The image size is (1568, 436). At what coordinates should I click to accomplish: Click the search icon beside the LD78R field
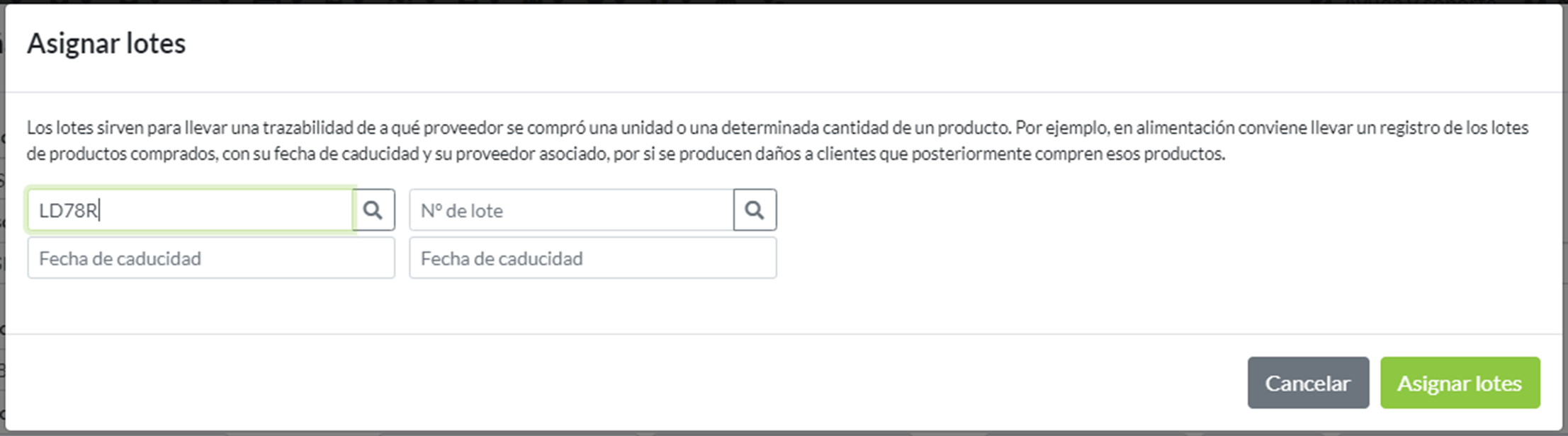(x=373, y=210)
